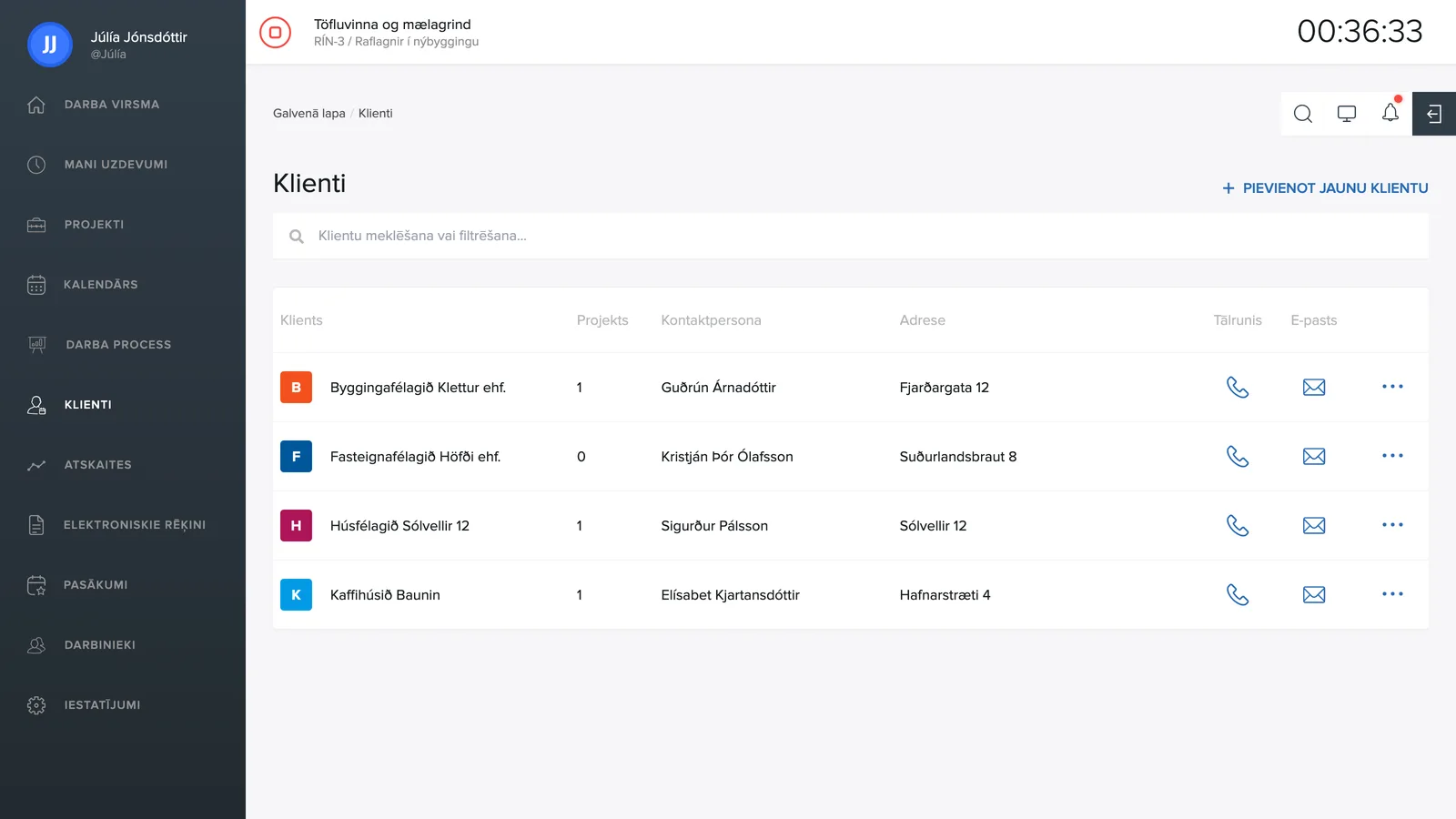Open Mani uzdevumi in sidebar

pyautogui.click(x=116, y=165)
